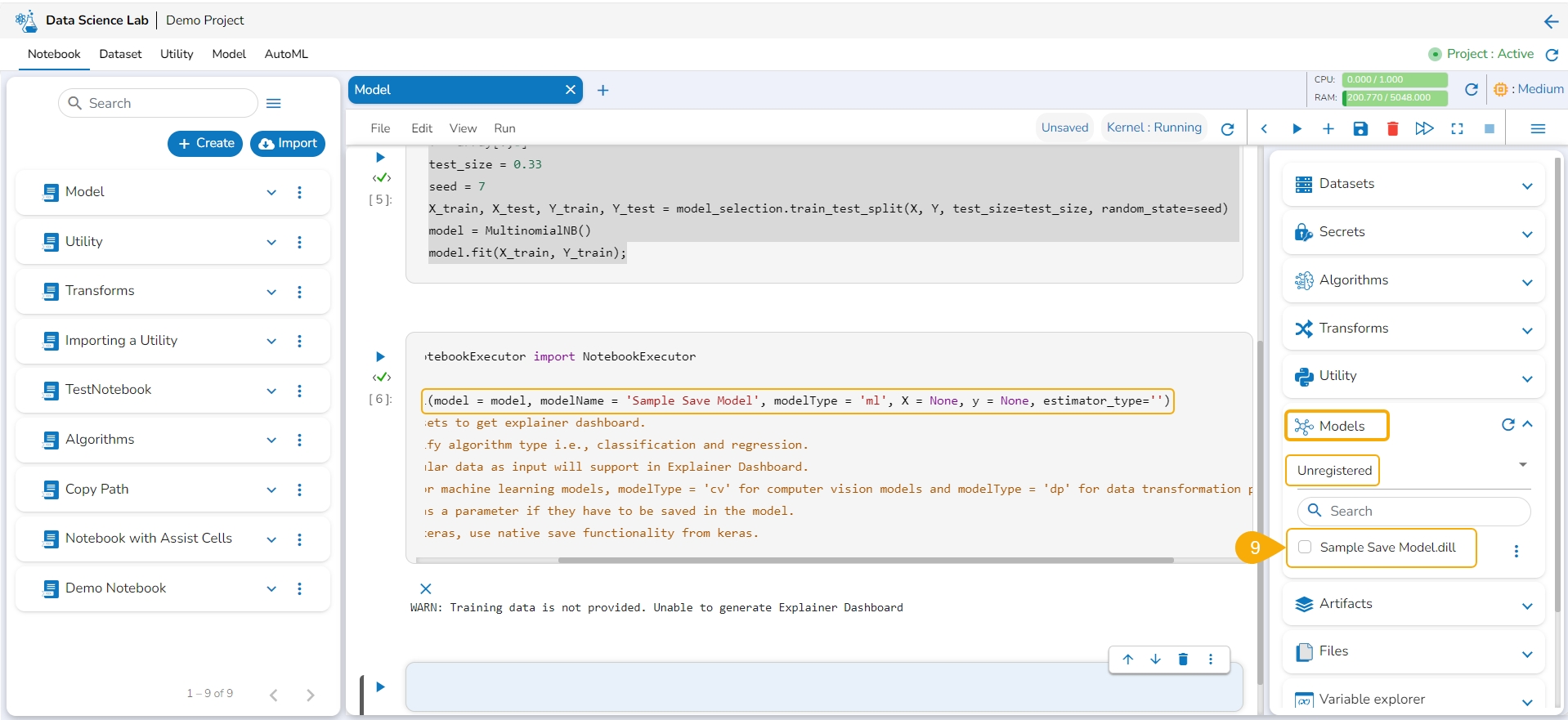This screenshot has width=1568, height=720.
Task: Click the save notebook icon
Action: point(1360,129)
